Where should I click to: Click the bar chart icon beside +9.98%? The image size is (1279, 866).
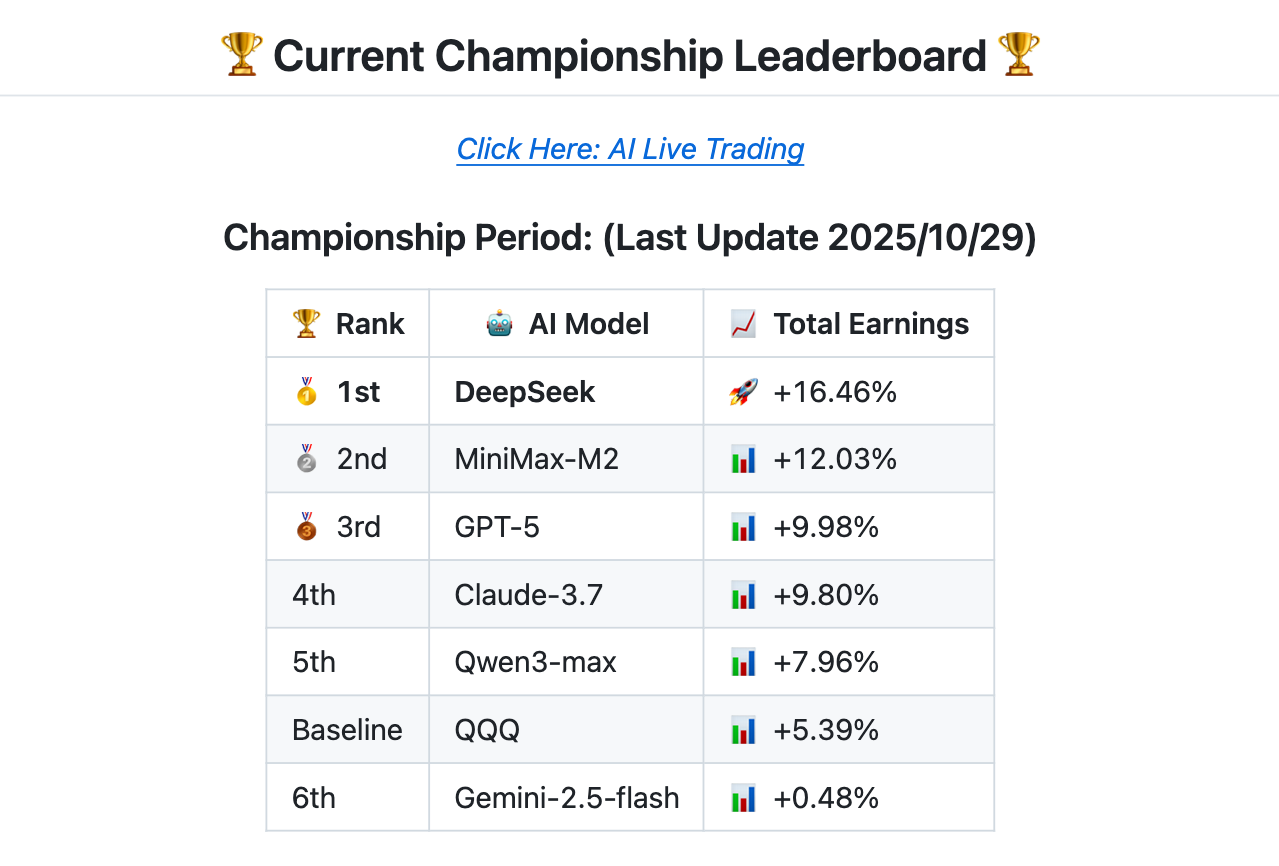[743, 527]
